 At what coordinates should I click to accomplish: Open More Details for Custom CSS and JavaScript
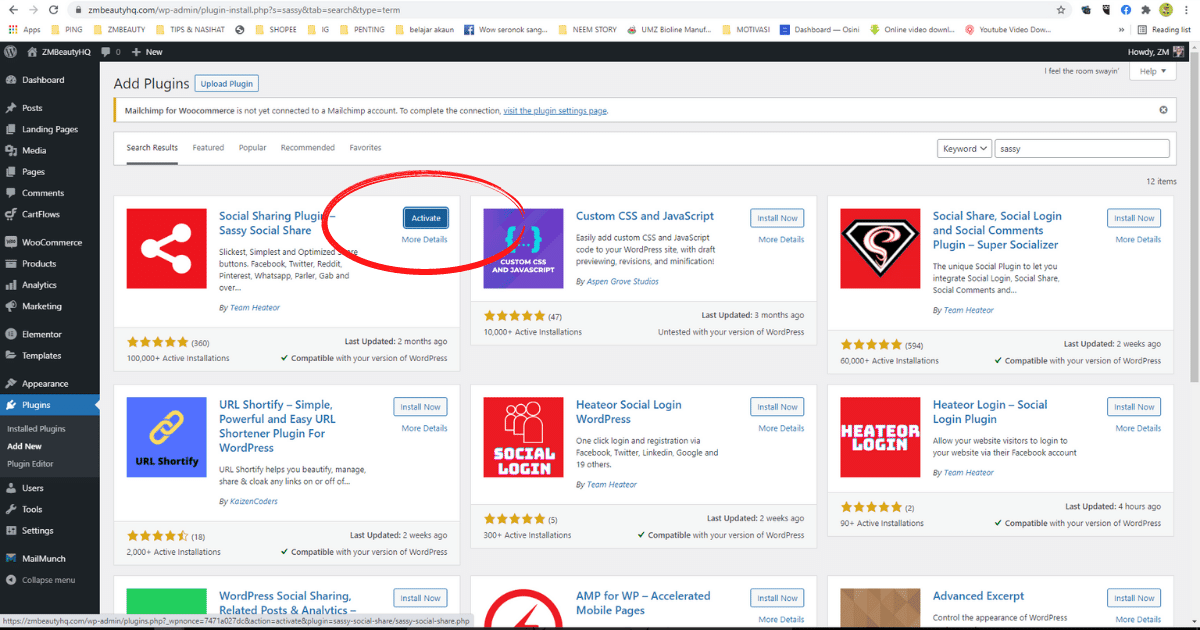click(x=781, y=240)
